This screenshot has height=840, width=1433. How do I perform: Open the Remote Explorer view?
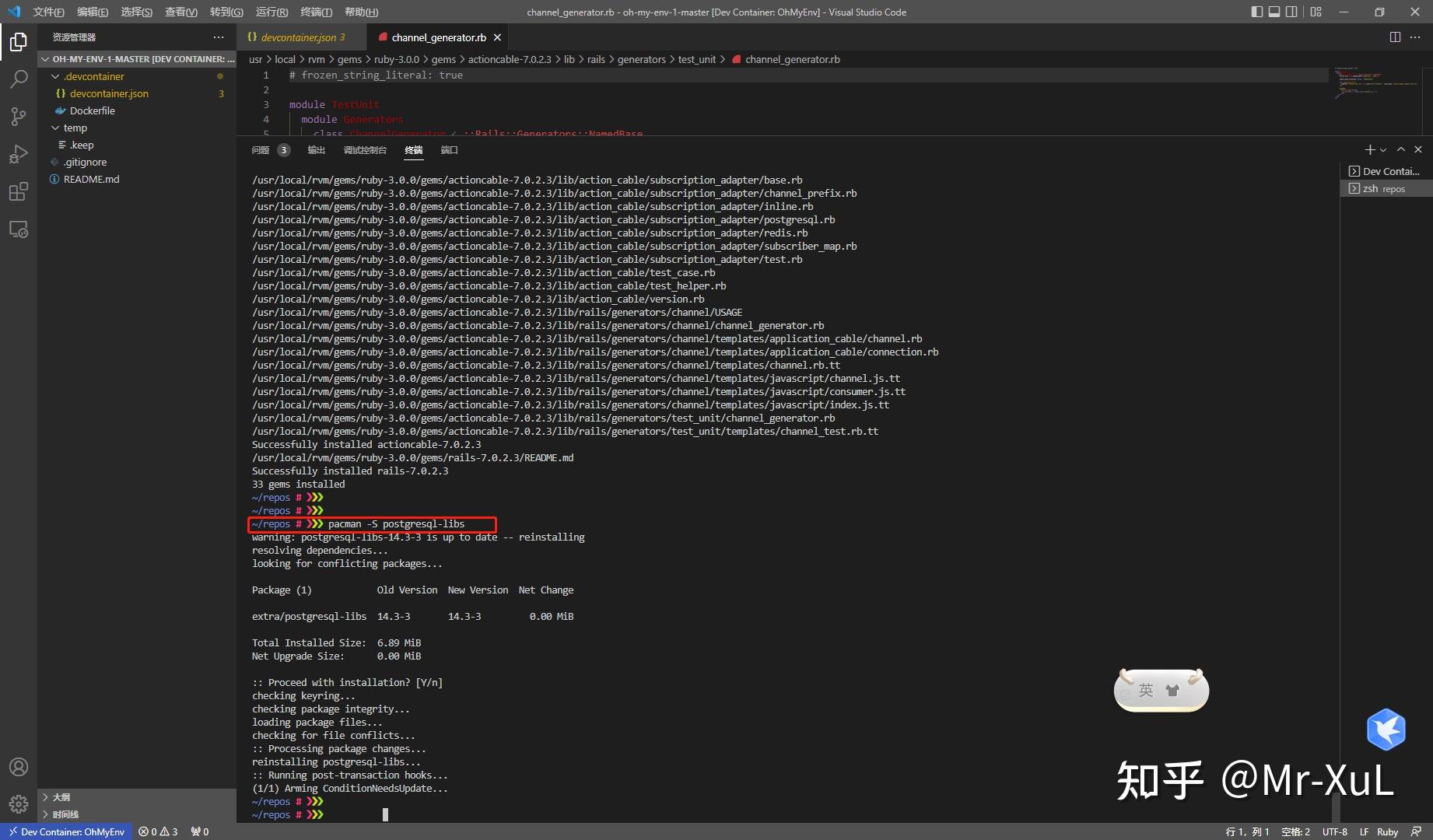pyautogui.click(x=19, y=229)
